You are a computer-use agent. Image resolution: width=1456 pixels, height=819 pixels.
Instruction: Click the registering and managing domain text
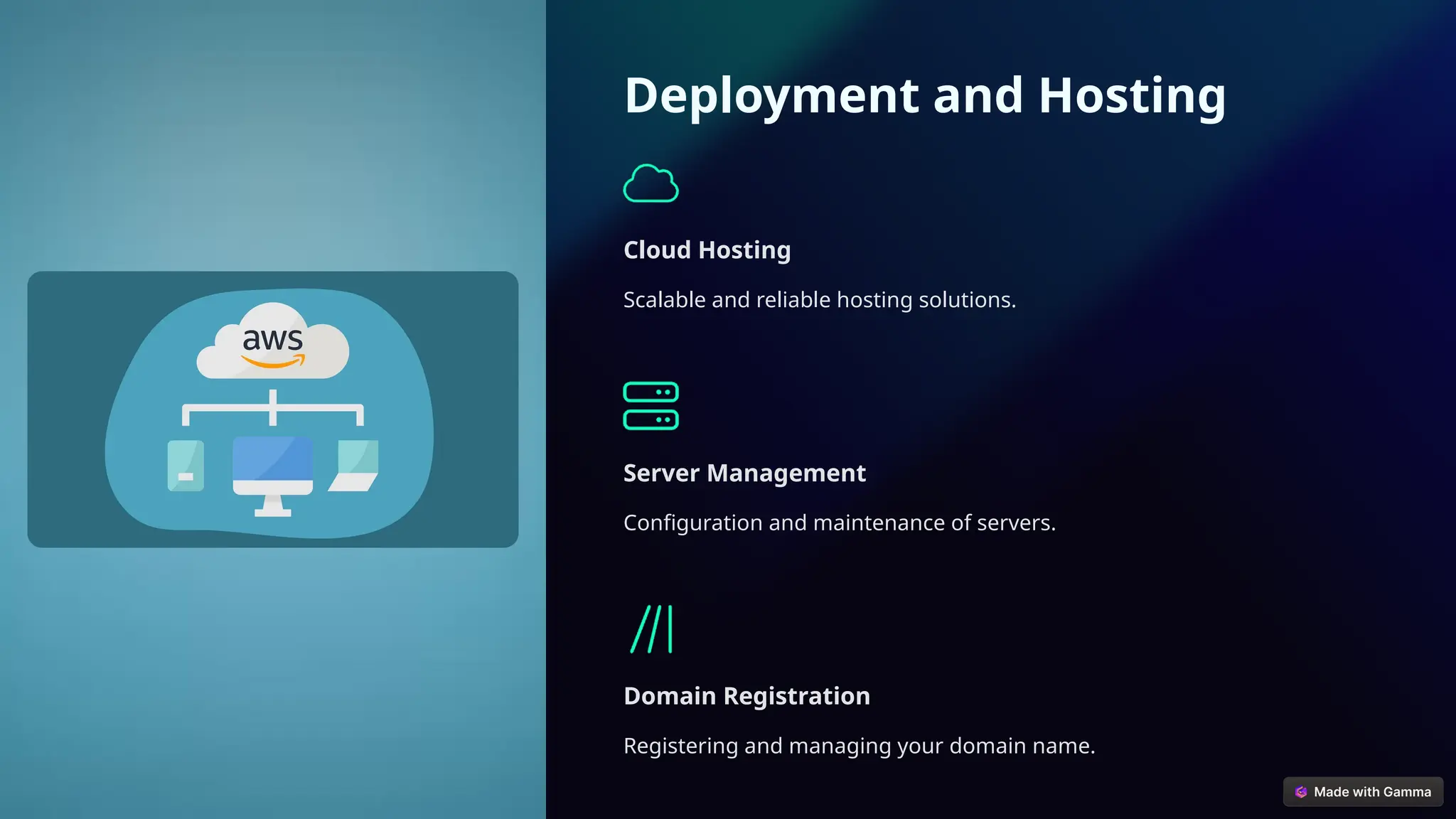pyautogui.click(x=859, y=746)
